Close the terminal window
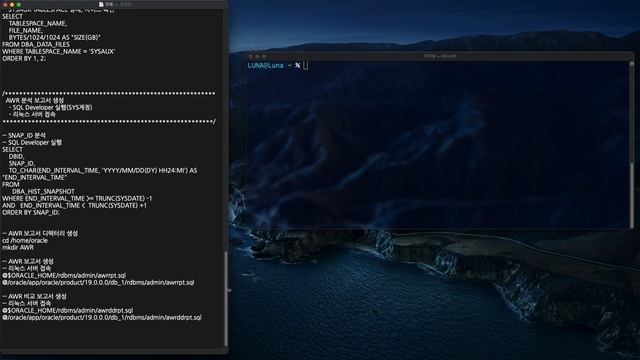The height and width of the screenshot is (360, 640). [x=251, y=56]
